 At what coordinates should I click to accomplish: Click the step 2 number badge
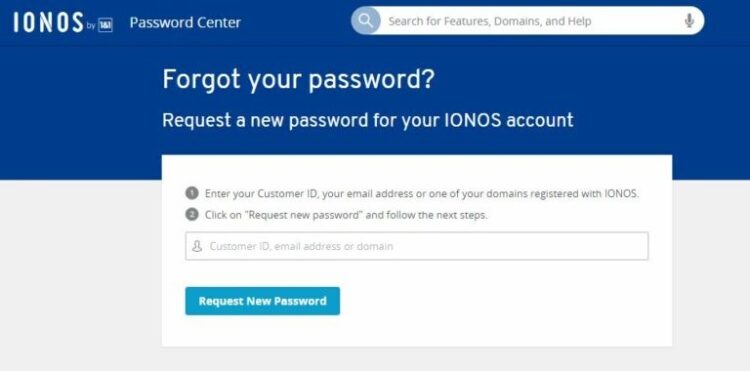192,215
